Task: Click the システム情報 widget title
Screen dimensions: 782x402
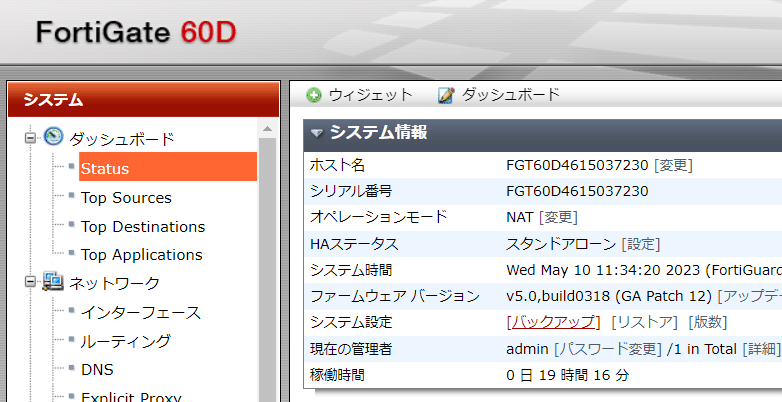Action: (378, 133)
